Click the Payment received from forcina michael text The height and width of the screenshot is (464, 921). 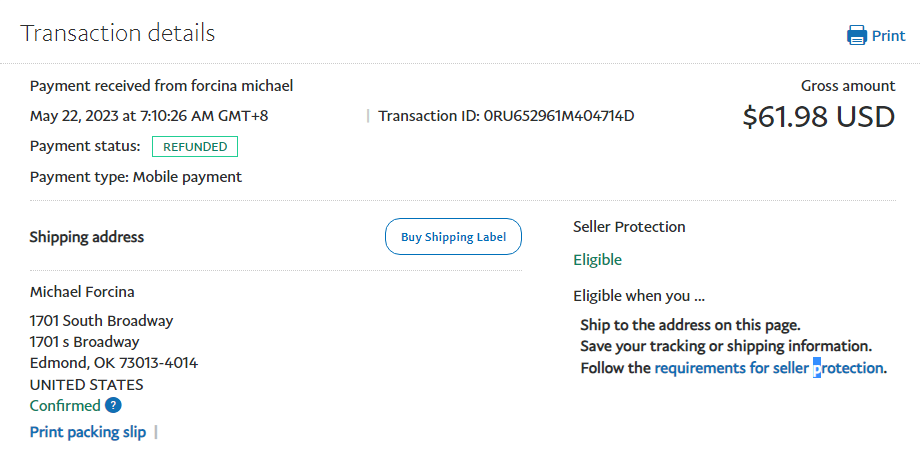click(161, 86)
